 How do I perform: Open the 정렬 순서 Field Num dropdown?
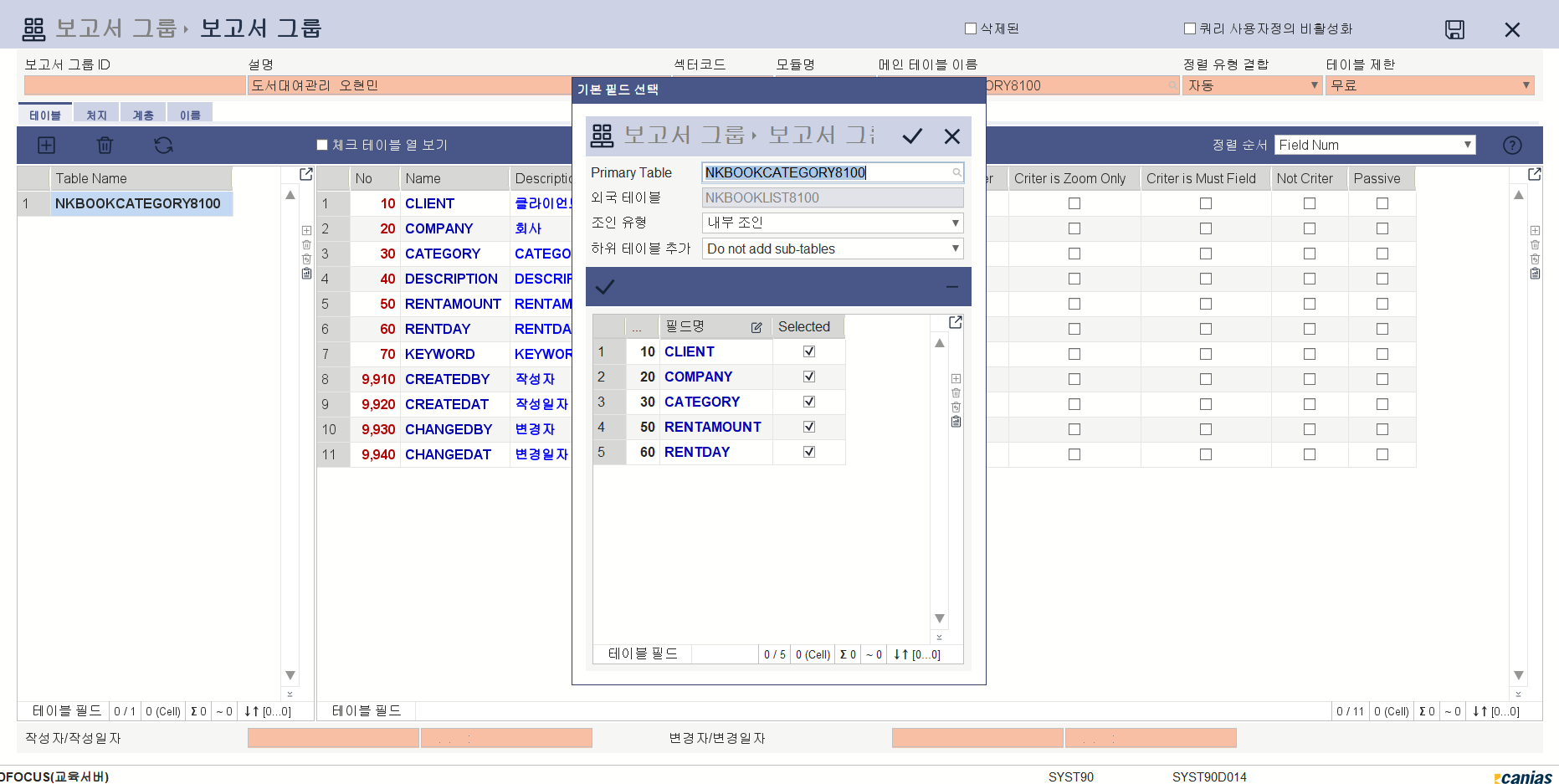point(1375,145)
